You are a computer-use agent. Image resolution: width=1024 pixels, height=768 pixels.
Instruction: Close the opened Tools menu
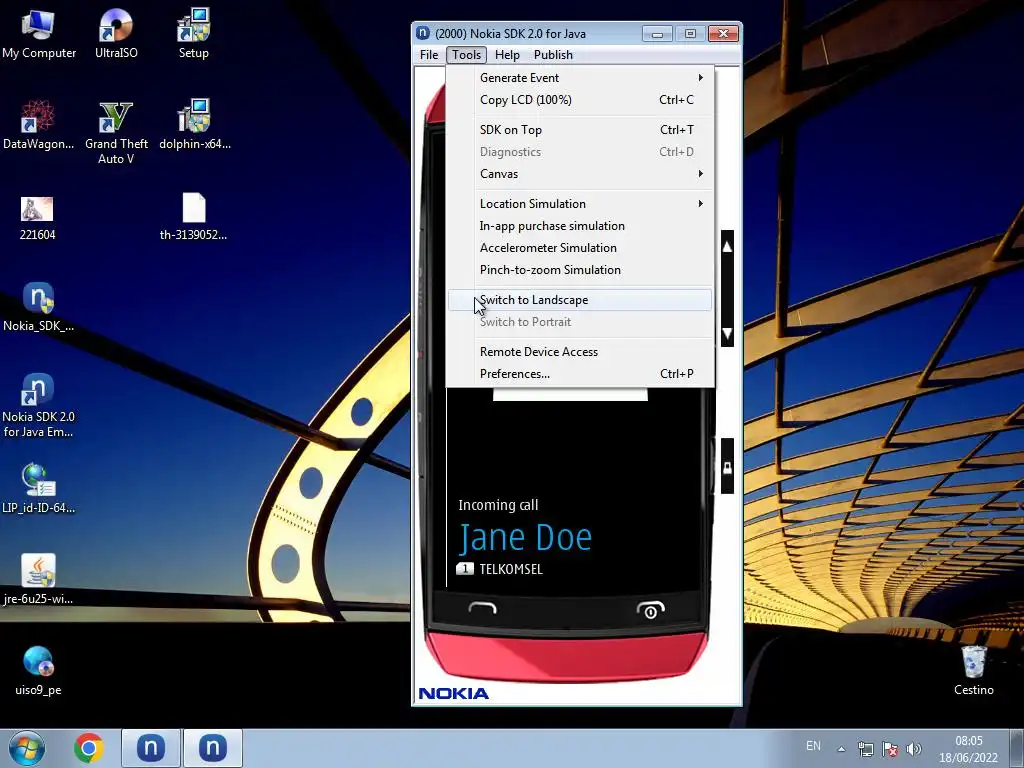(466, 55)
